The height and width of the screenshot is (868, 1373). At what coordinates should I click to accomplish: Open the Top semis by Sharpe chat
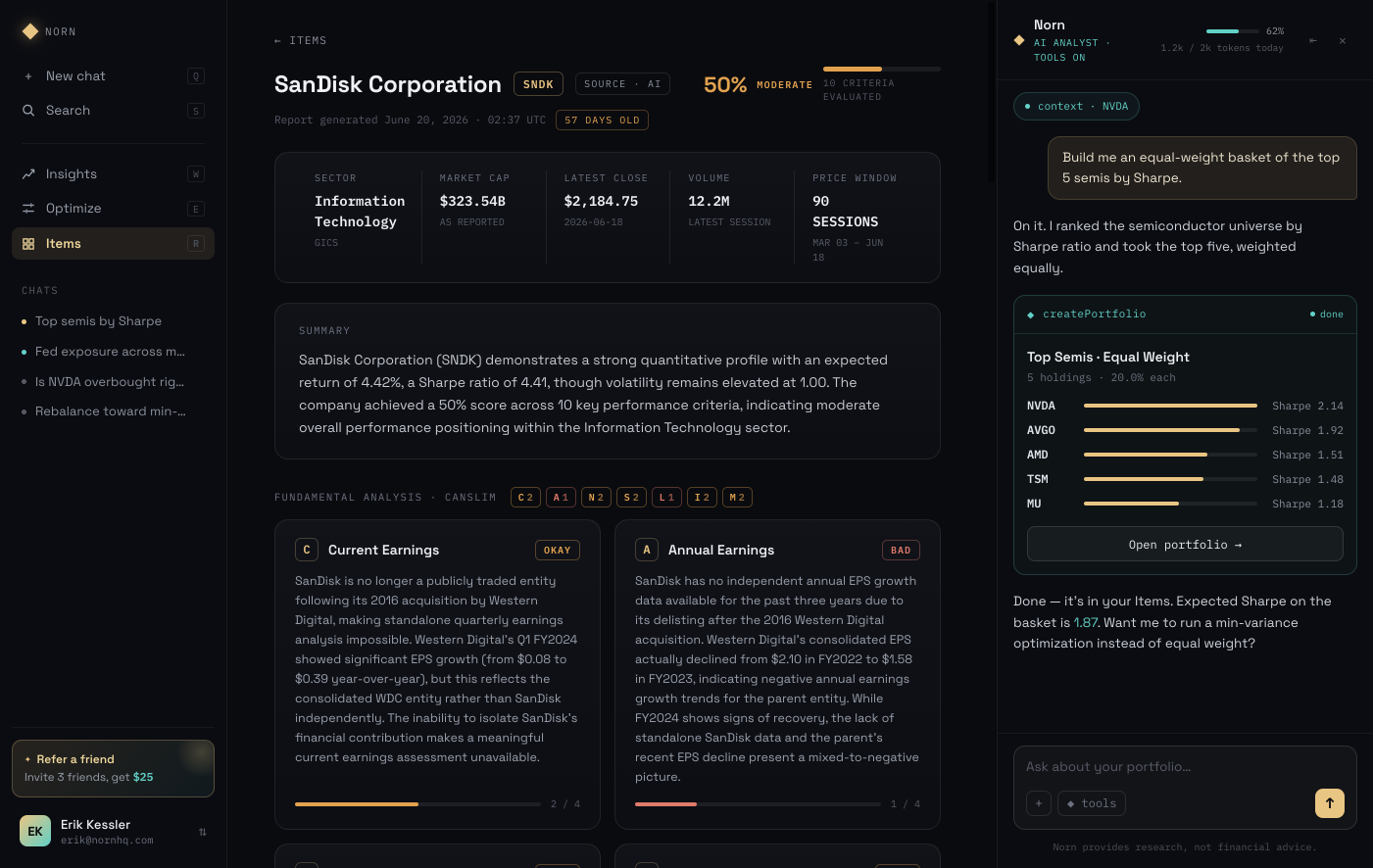(113, 321)
